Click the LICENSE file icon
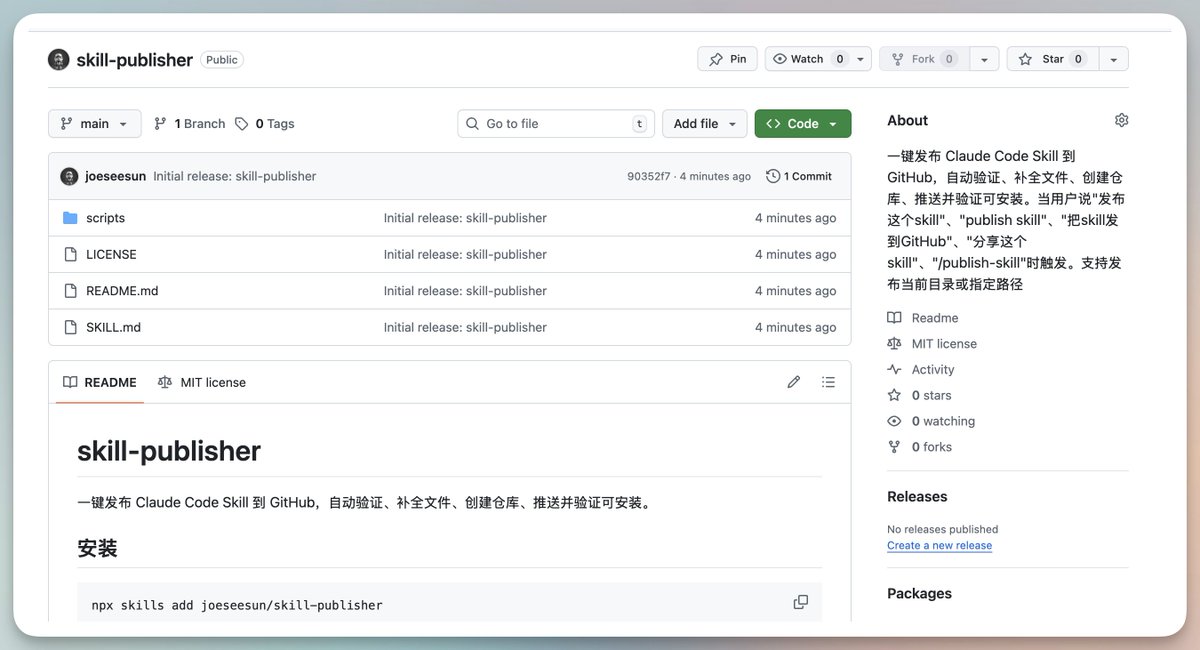 [70, 254]
